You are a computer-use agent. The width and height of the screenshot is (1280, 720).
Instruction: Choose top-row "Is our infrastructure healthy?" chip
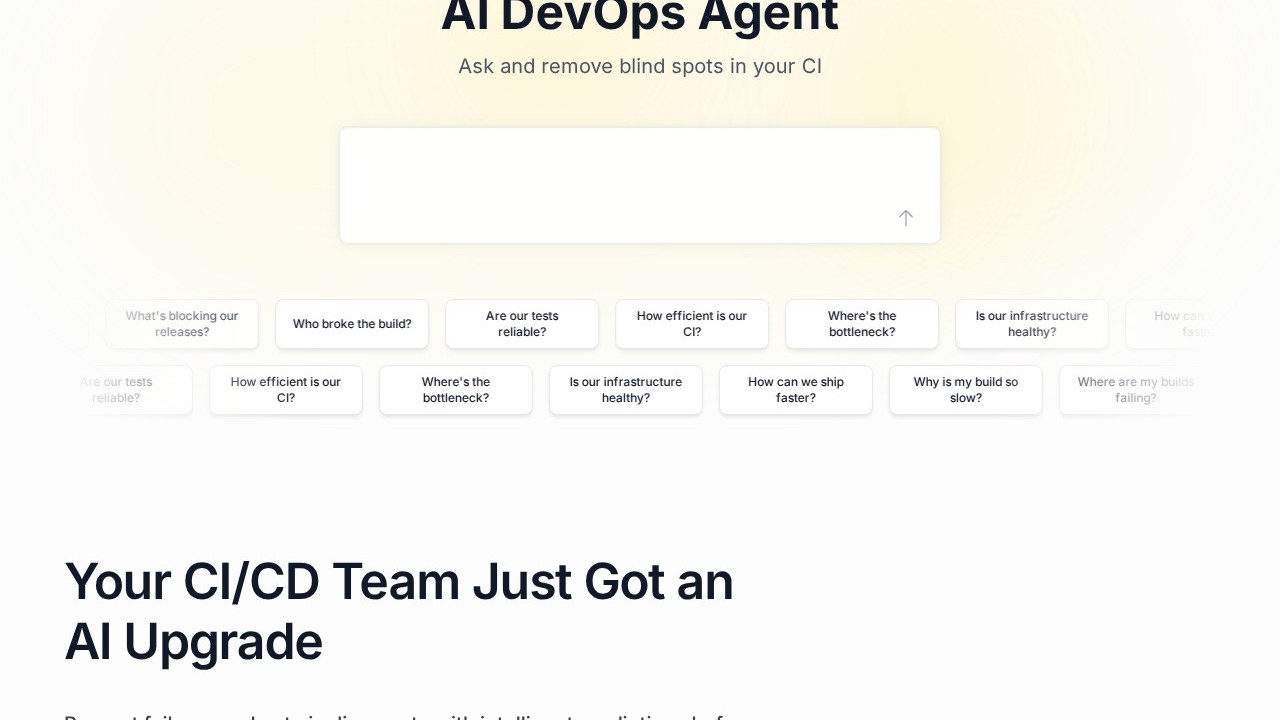point(1032,324)
